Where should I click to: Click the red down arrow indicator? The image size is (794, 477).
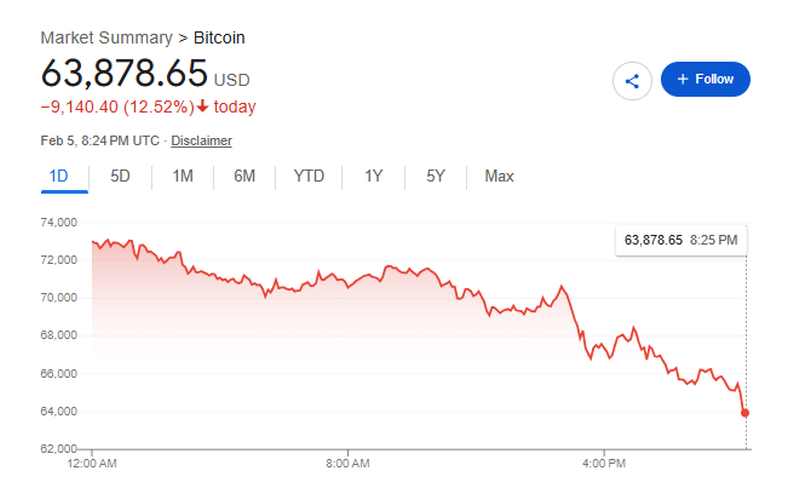tap(202, 107)
